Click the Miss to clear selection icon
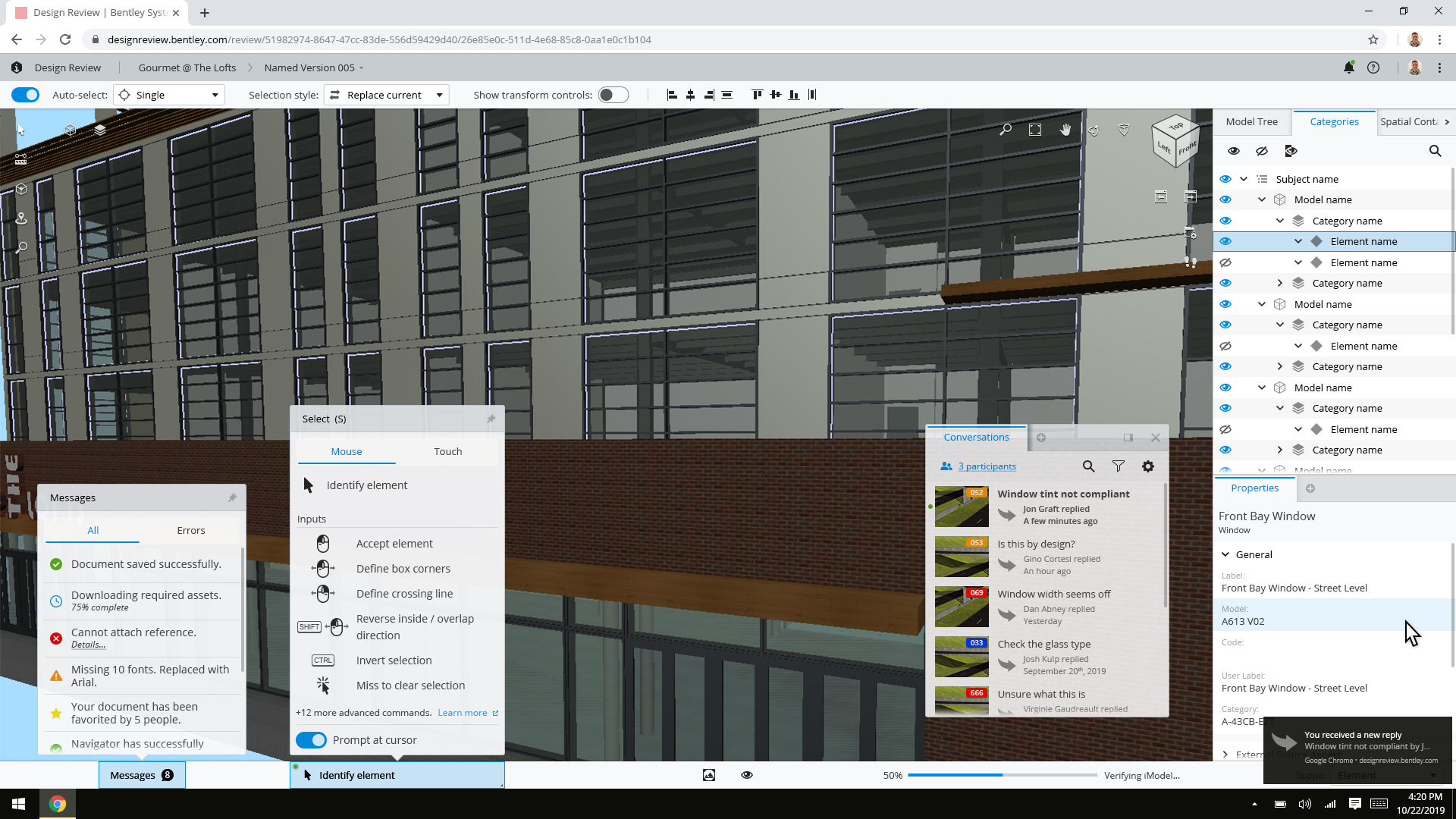 (x=324, y=685)
